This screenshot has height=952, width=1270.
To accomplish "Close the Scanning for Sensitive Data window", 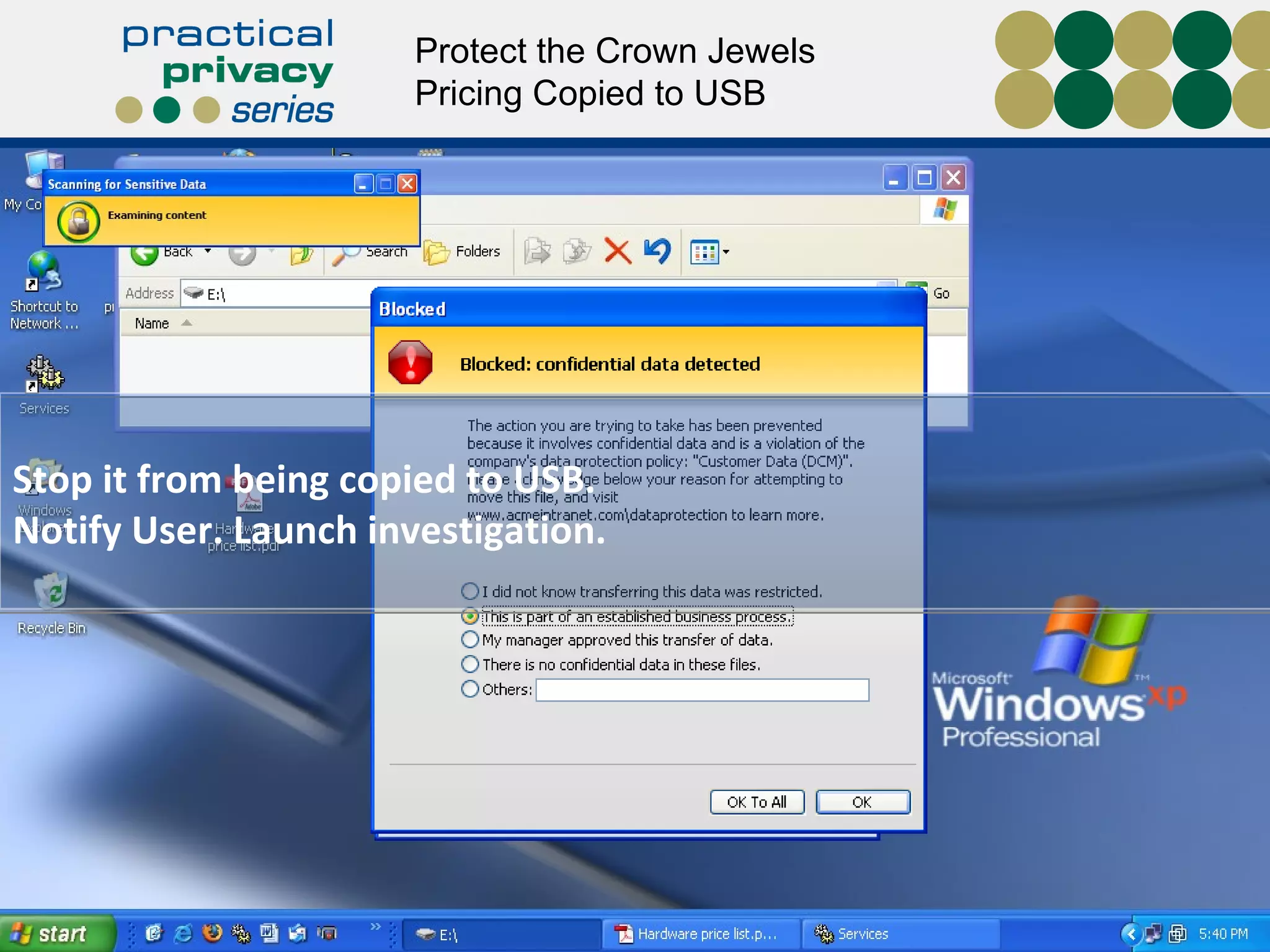I will 407,183.
